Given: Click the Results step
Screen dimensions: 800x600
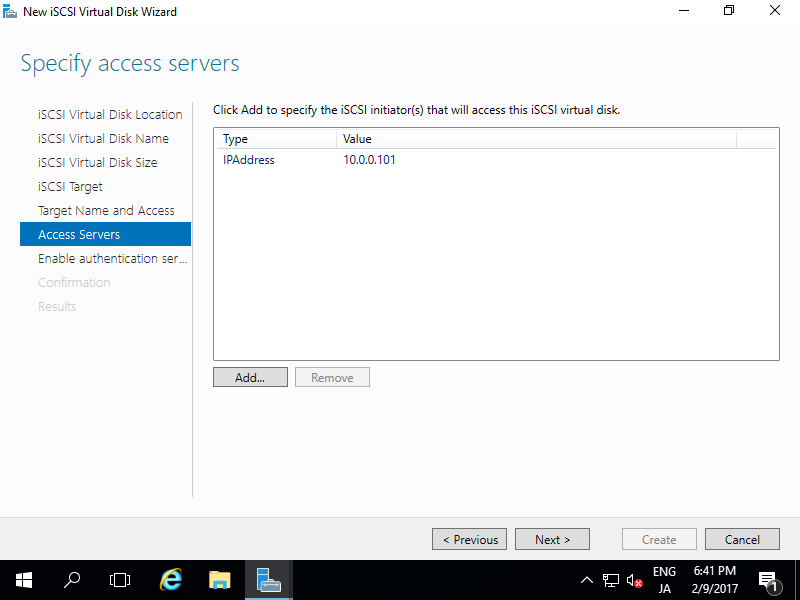Looking at the screenshot, I should [x=57, y=306].
